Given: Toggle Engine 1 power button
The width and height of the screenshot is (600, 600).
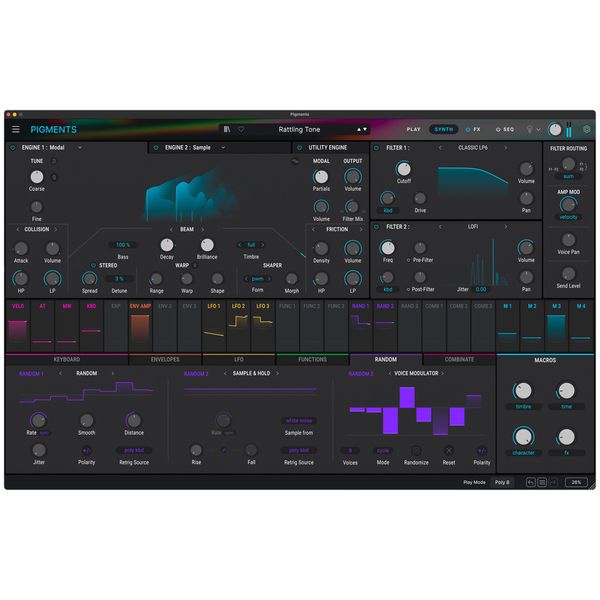Looking at the screenshot, I should click(x=12, y=147).
